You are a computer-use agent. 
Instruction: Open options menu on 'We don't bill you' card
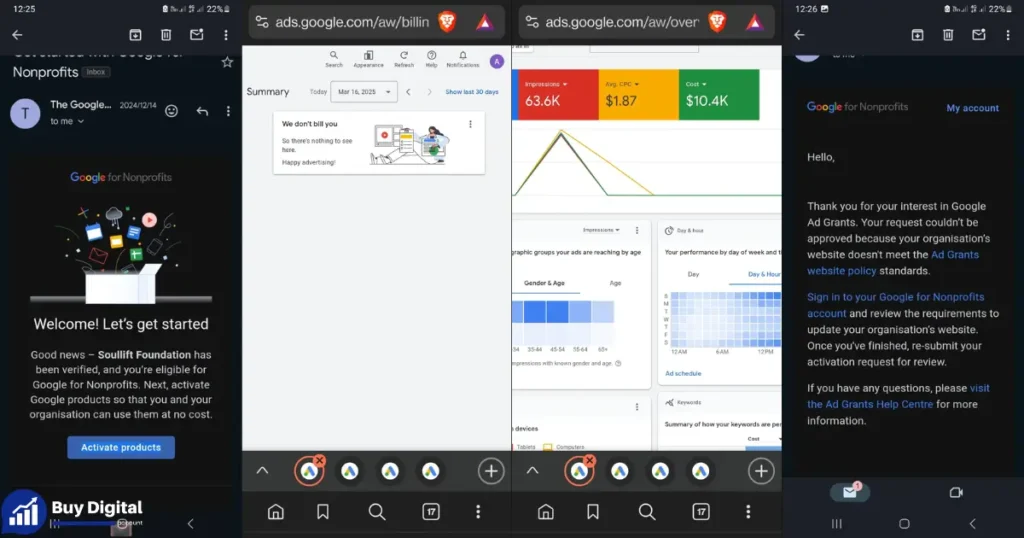[x=470, y=124]
